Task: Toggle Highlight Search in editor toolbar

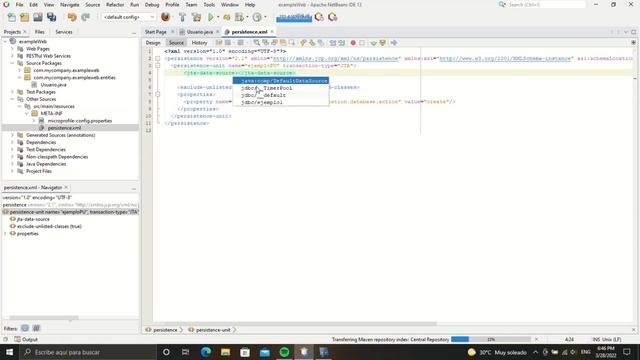Action: (283, 42)
